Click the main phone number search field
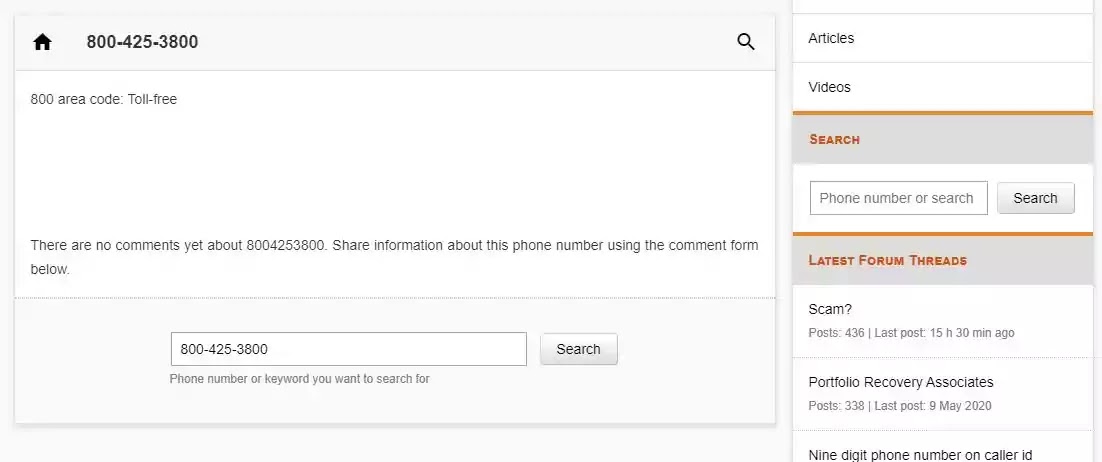1102x462 pixels. tap(349, 349)
